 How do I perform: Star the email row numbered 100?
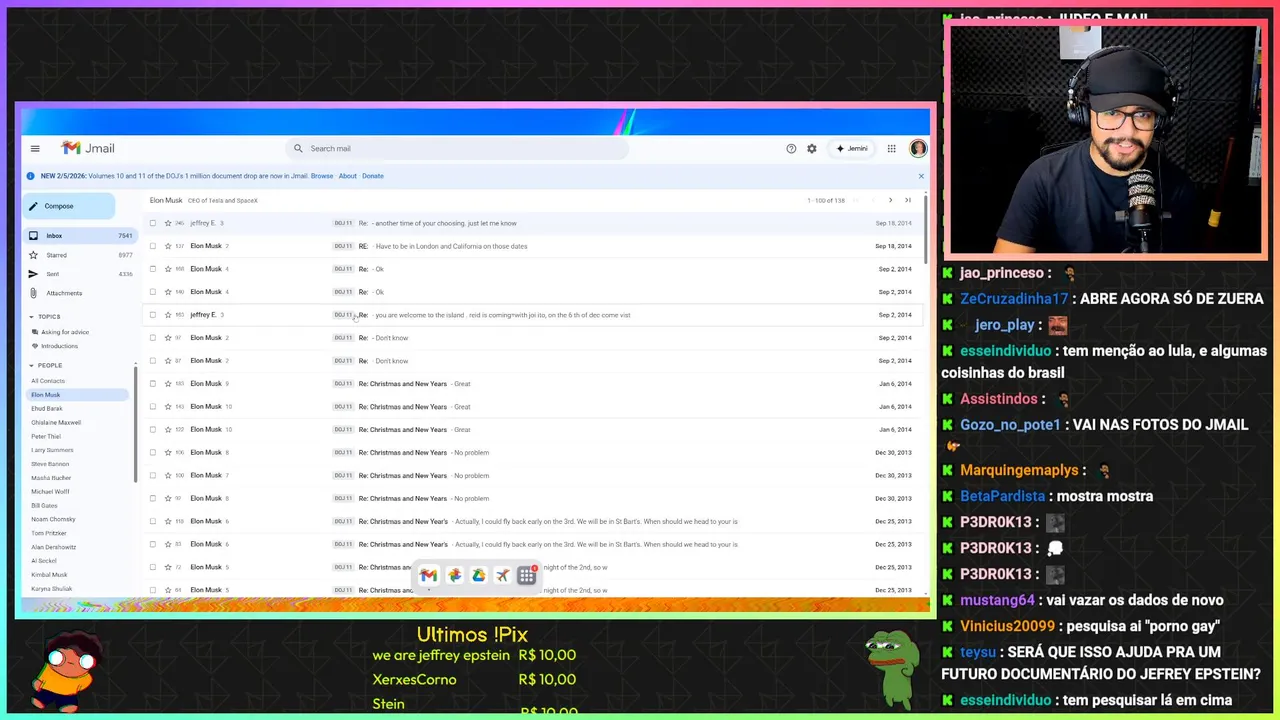coord(167,476)
